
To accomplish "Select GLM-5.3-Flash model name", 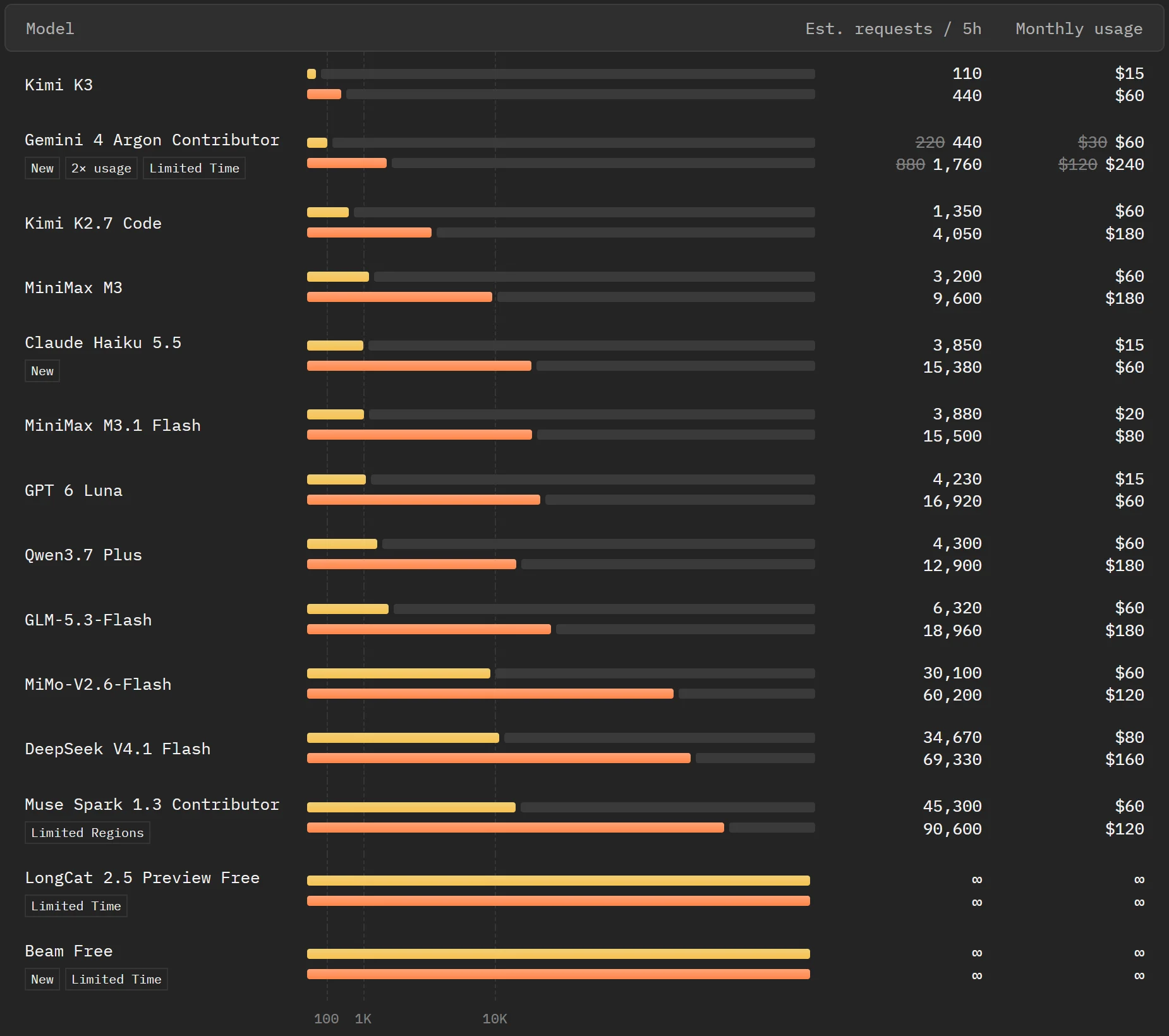I will 88,620.
